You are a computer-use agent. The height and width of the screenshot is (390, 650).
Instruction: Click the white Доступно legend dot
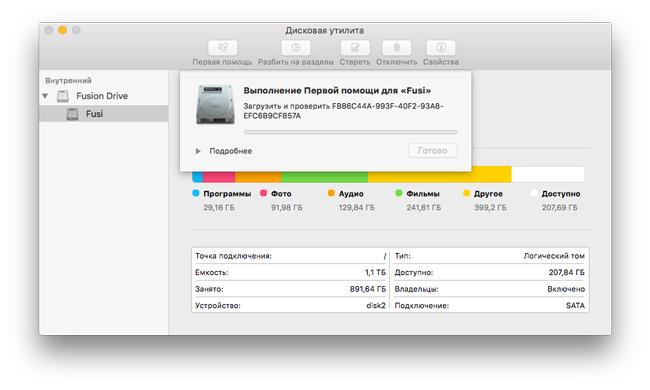pos(534,193)
